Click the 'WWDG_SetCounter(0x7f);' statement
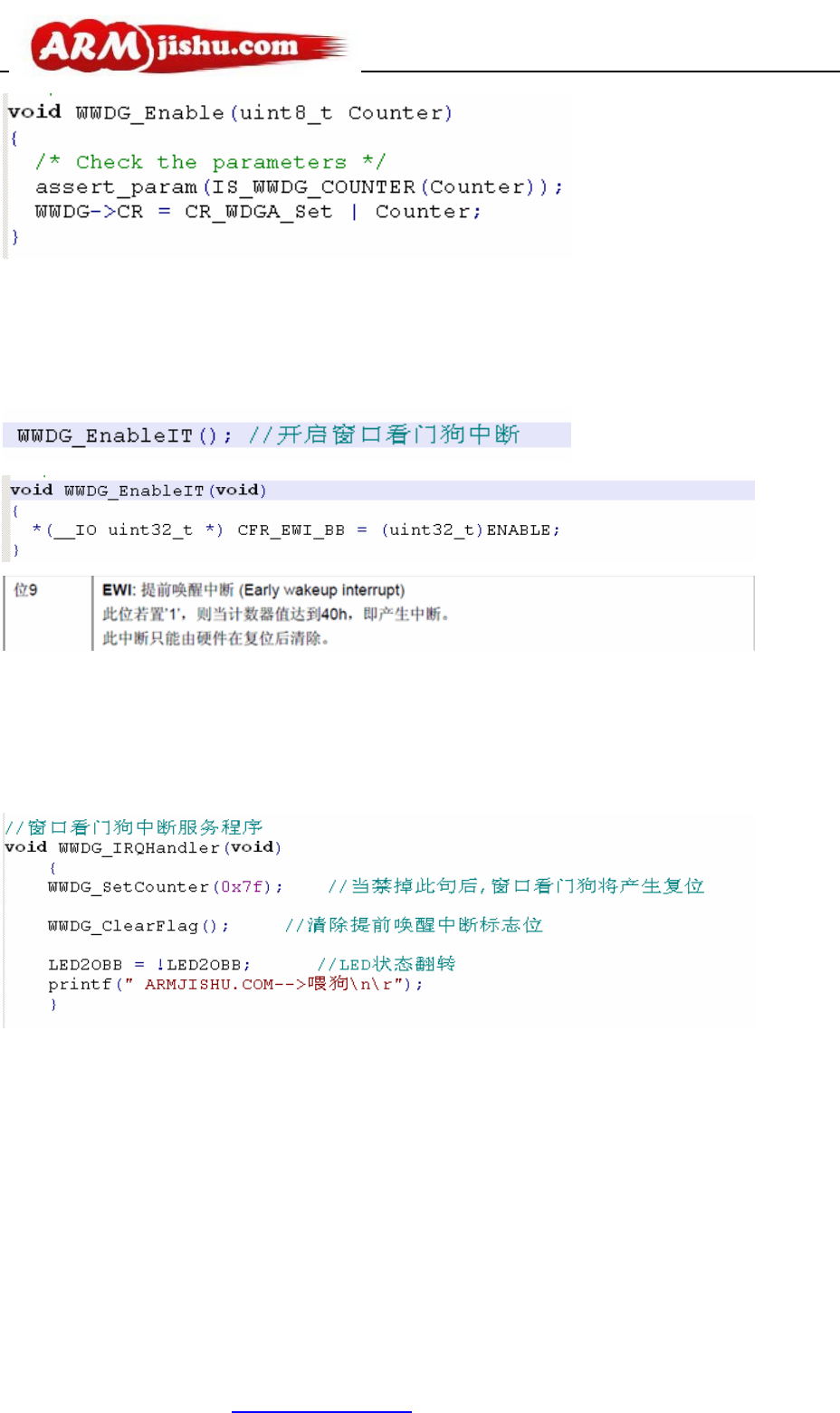The height and width of the screenshot is (1413, 840). click(166, 887)
